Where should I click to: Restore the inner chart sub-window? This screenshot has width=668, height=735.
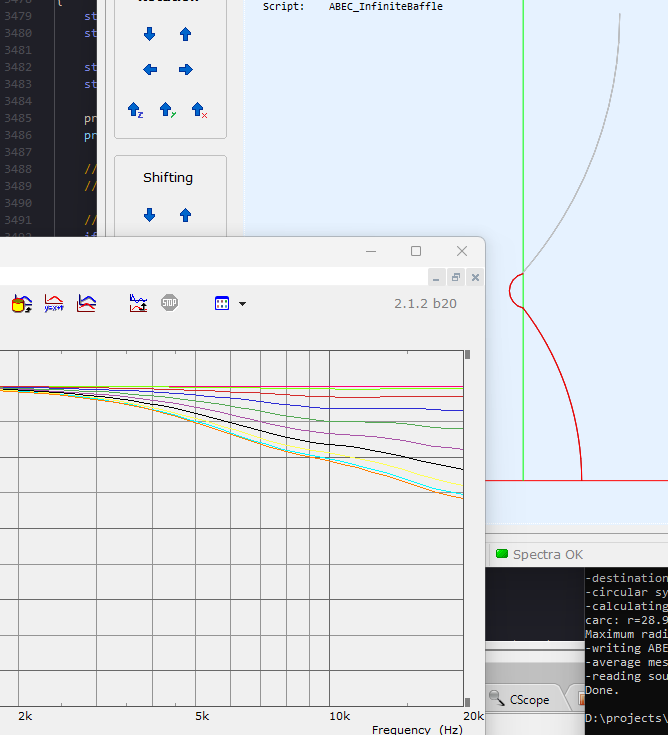(456, 278)
